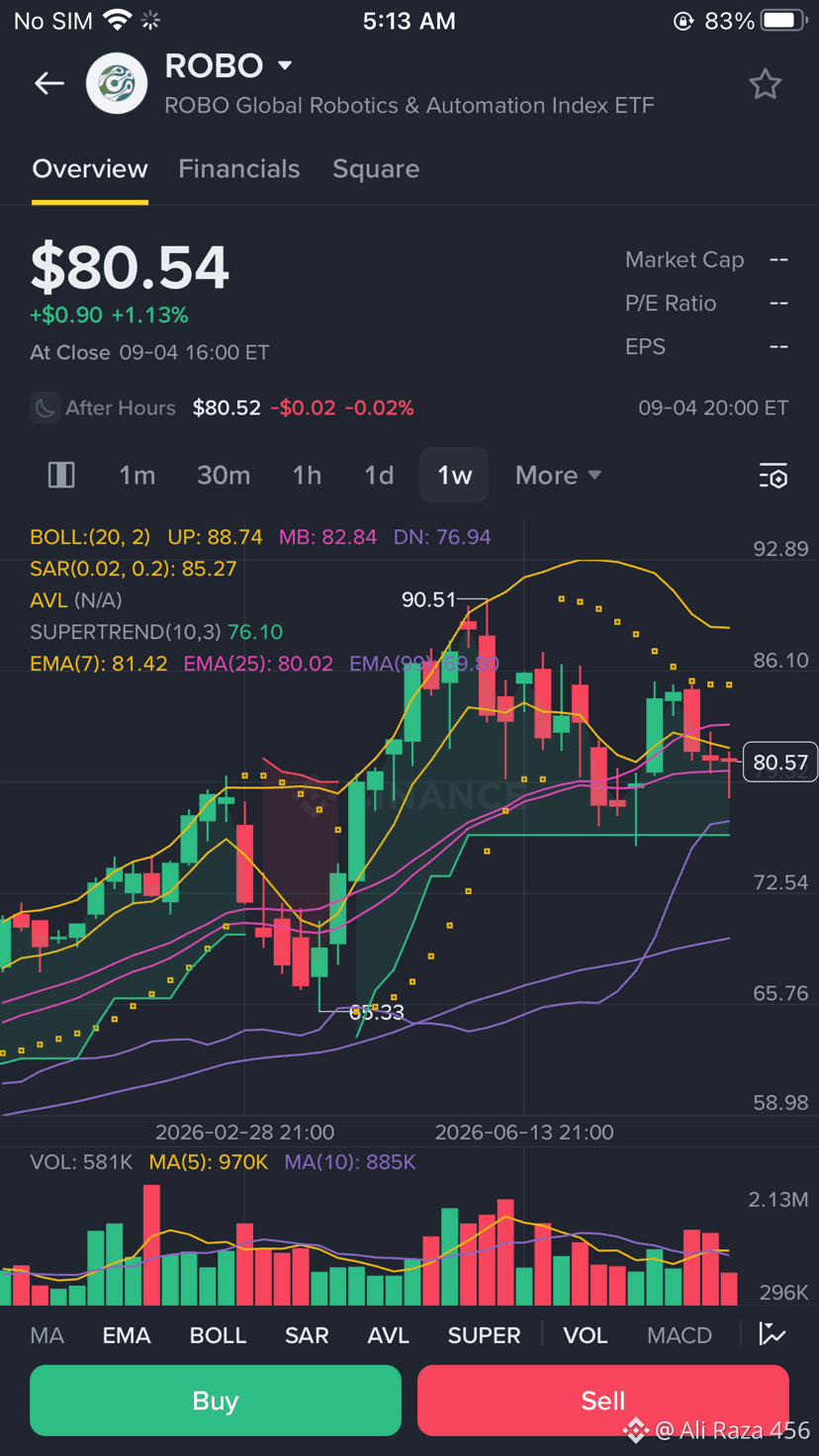Select the 1d timeframe option
The image size is (819, 1456).
click(x=379, y=475)
